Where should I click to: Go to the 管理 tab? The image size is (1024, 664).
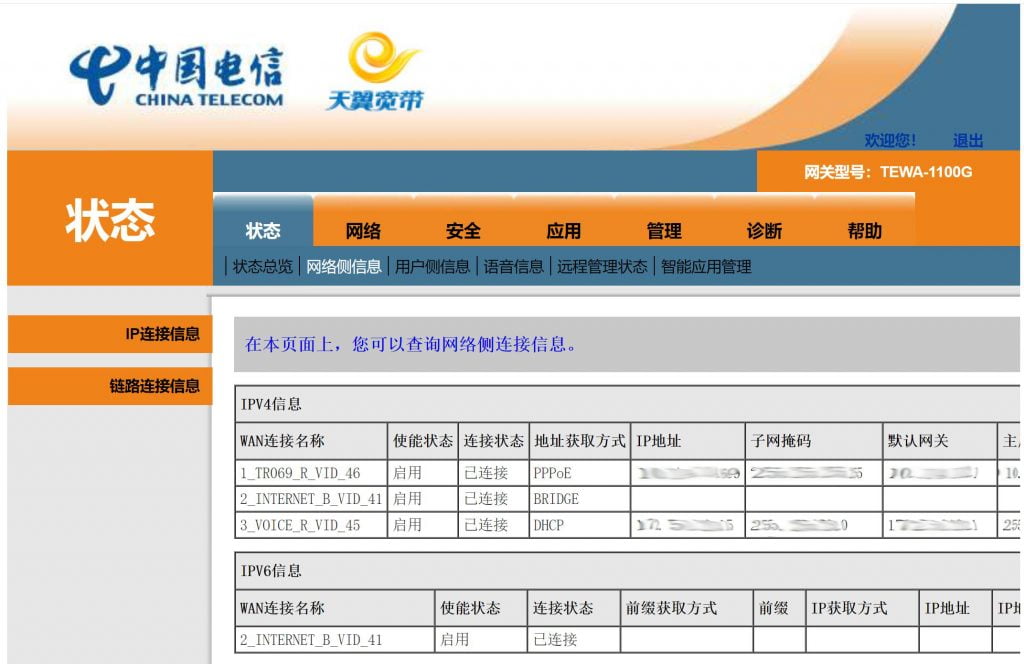664,230
